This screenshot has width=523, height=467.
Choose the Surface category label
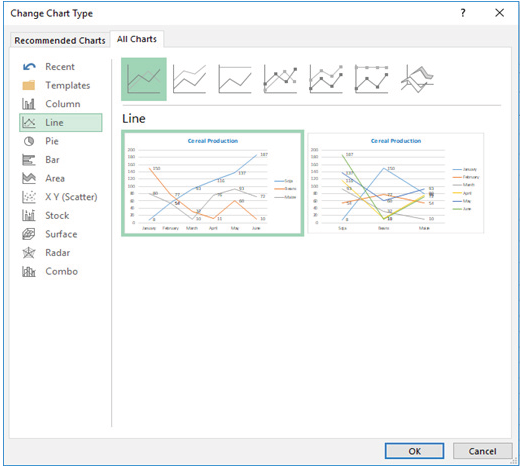pos(61,234)
